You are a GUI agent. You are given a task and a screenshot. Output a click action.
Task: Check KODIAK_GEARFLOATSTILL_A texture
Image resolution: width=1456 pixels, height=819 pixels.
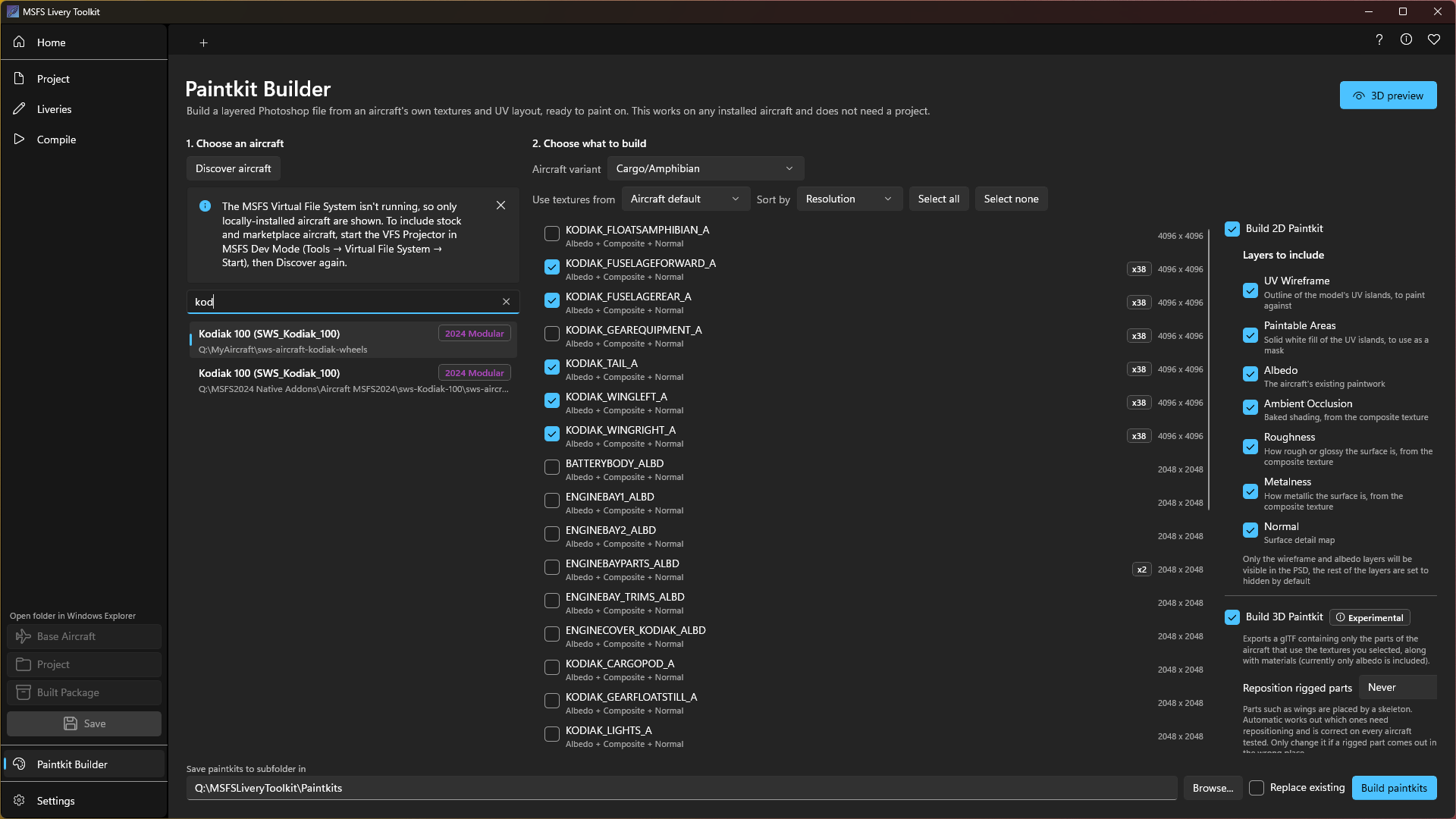(552, 701)
